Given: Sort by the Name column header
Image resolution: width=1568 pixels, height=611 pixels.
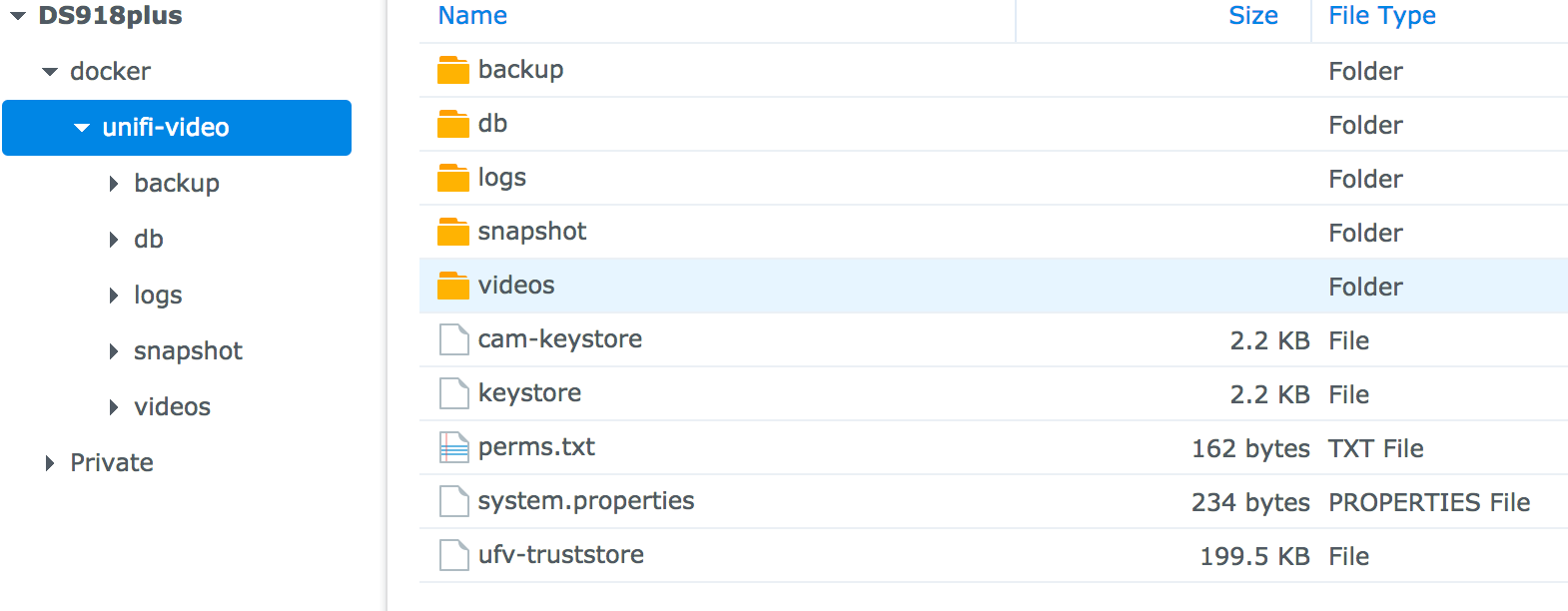Looking at the screenshot, I should coord(472,16).
